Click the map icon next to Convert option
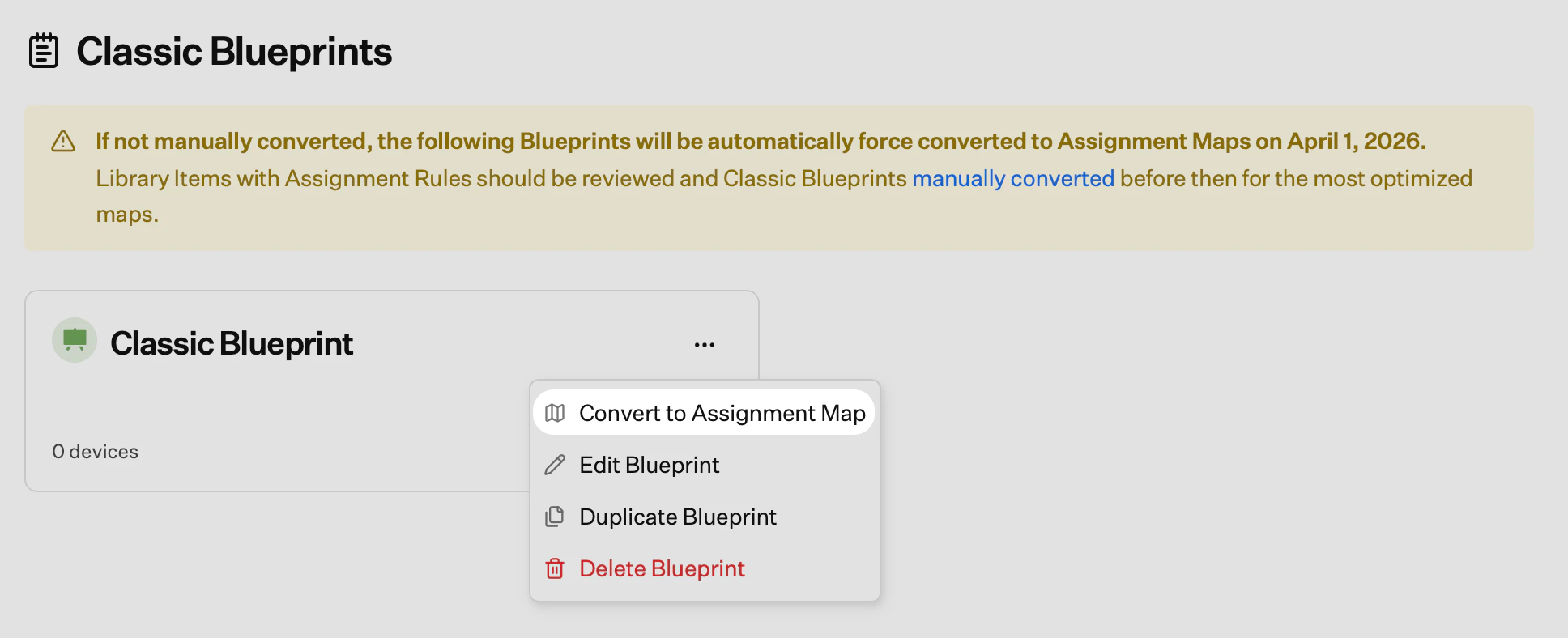Image resolution: width=1568 pixels, height=638 pixels. (x=554, y=412)
